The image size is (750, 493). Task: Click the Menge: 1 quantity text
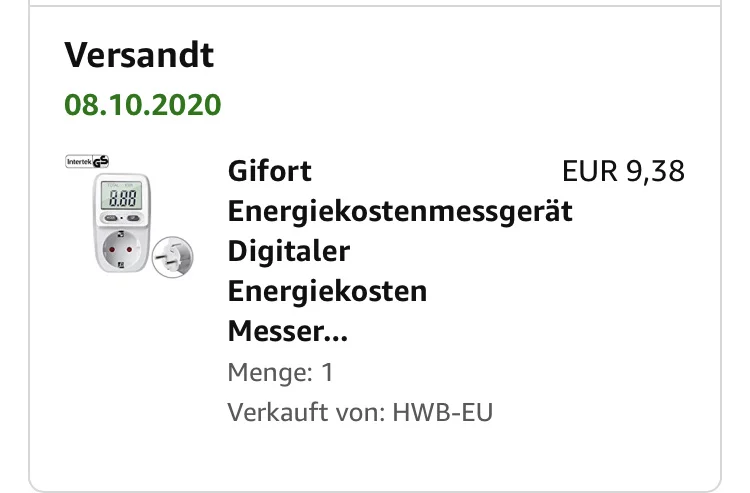[280, 372]
